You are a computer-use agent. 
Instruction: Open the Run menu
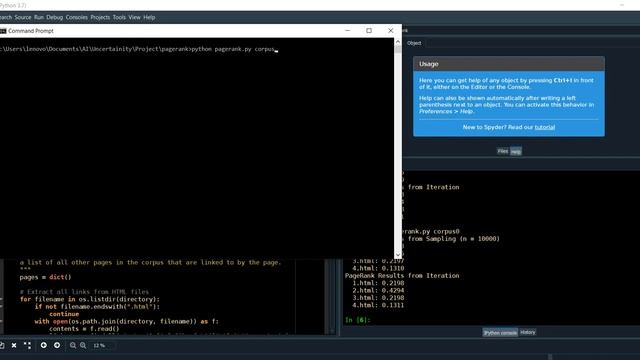tap(39, 18)
